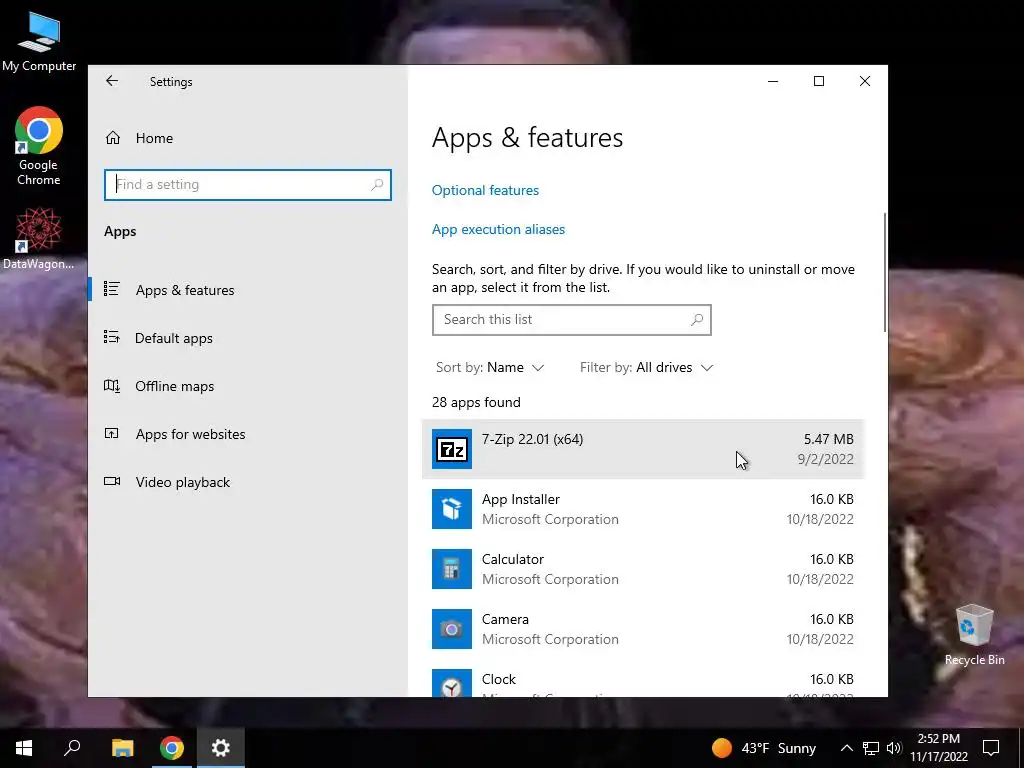Click the Find a setting field
The height and width of the screenshot is (768, 1024).
point(248,185)
